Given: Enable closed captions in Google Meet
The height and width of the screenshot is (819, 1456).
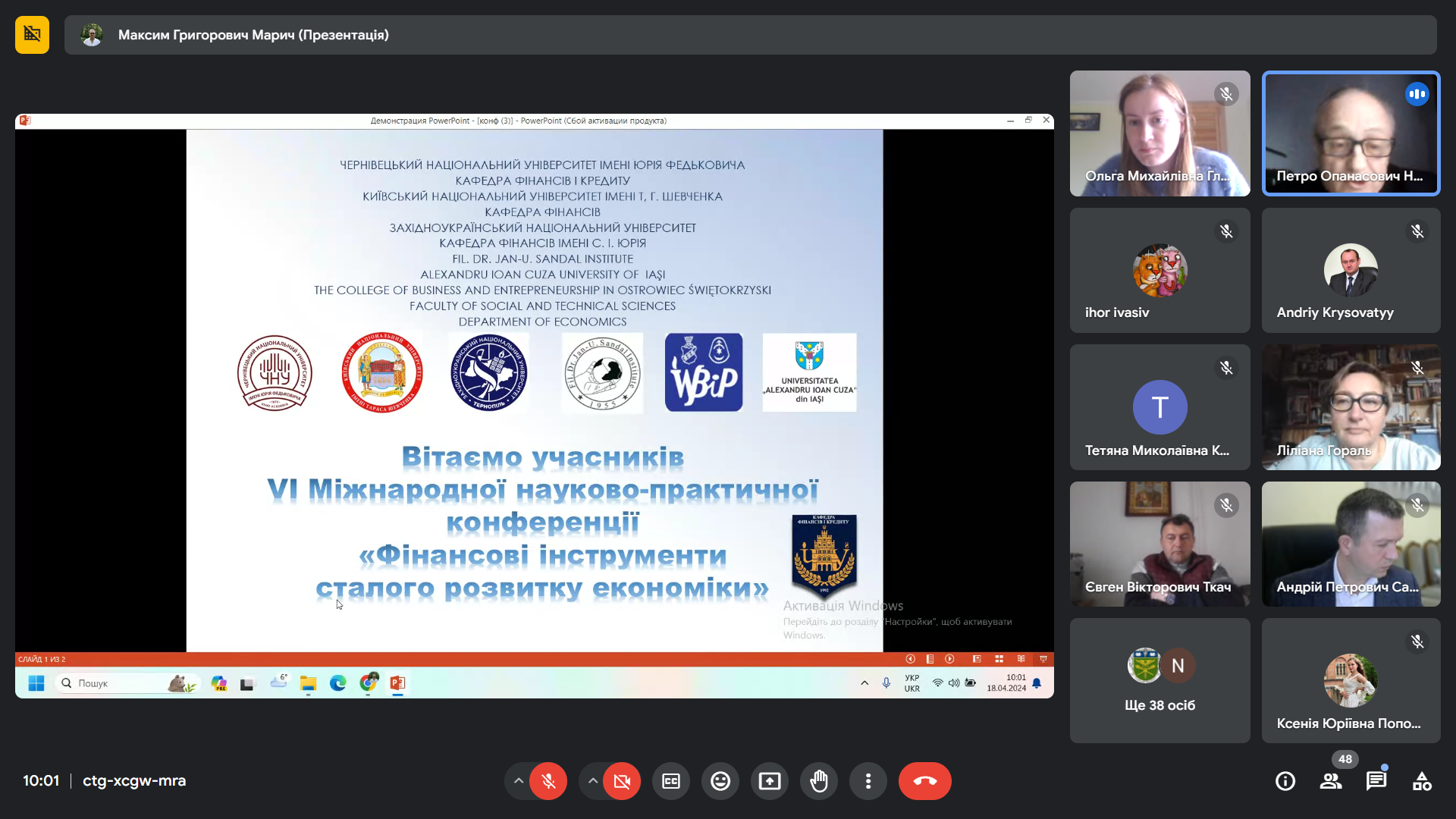Looking at the screenshot, I should pos(670,780).
